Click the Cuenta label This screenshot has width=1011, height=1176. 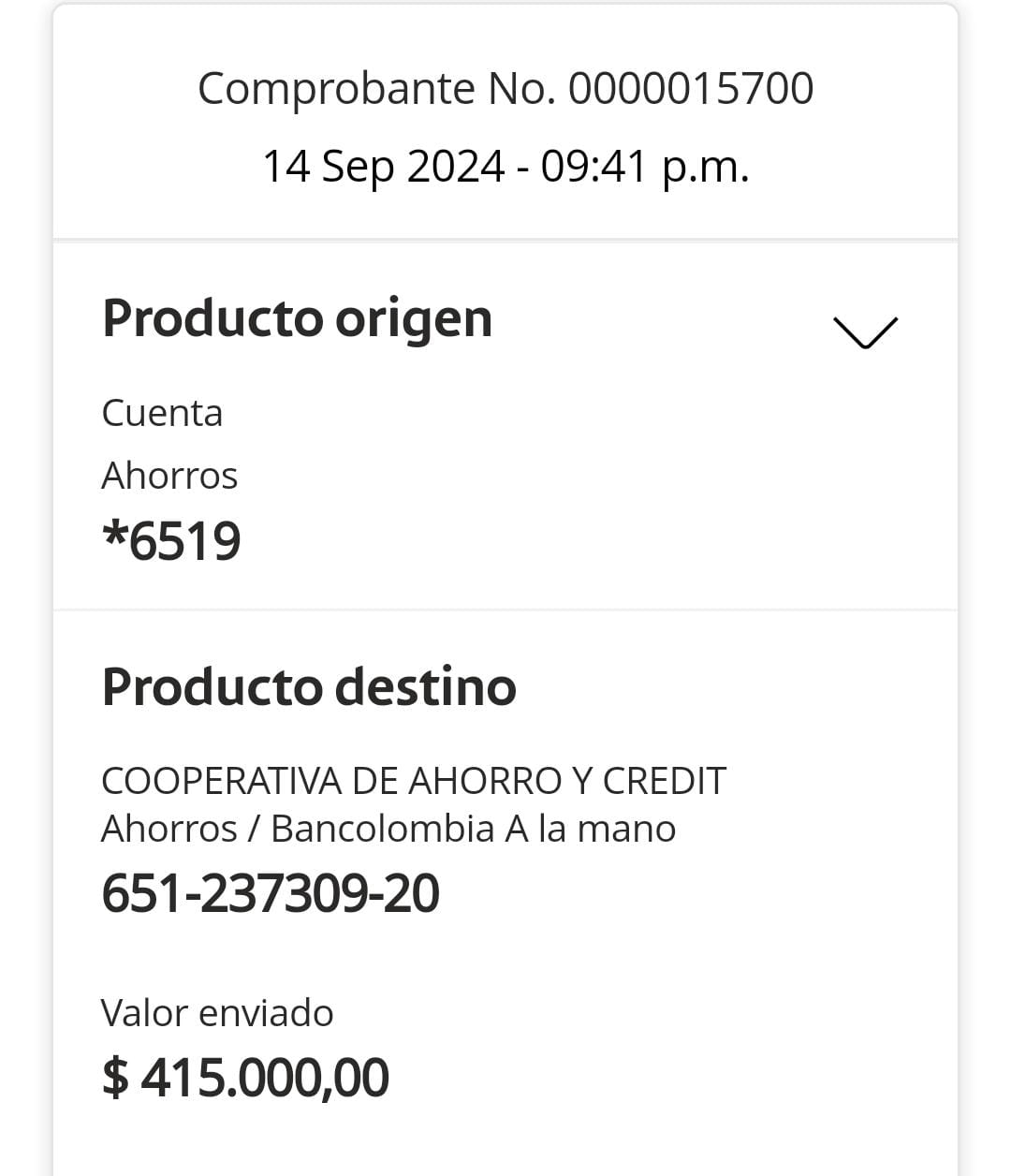pos(162,413)
